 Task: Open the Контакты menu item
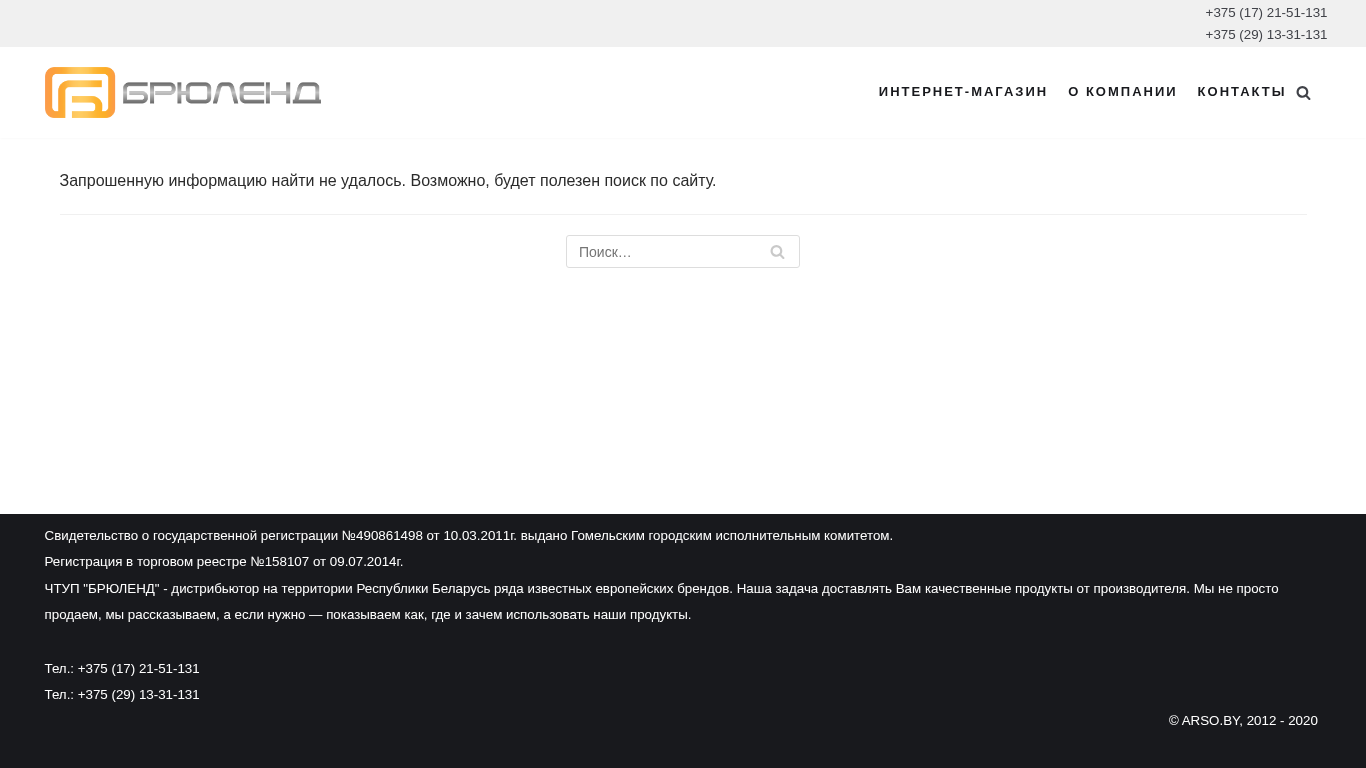point(1241,92)
